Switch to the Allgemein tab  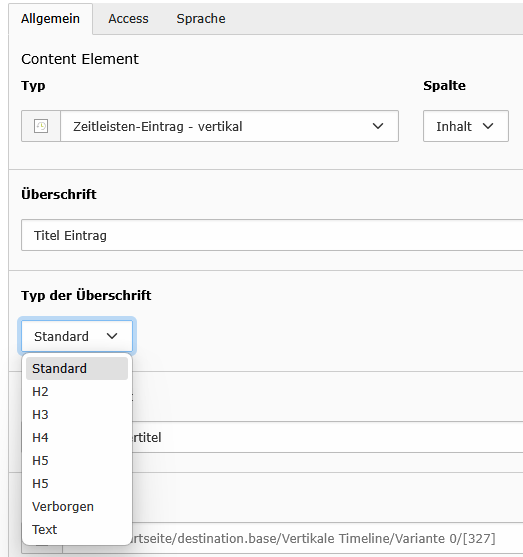(x=50, y=18)
